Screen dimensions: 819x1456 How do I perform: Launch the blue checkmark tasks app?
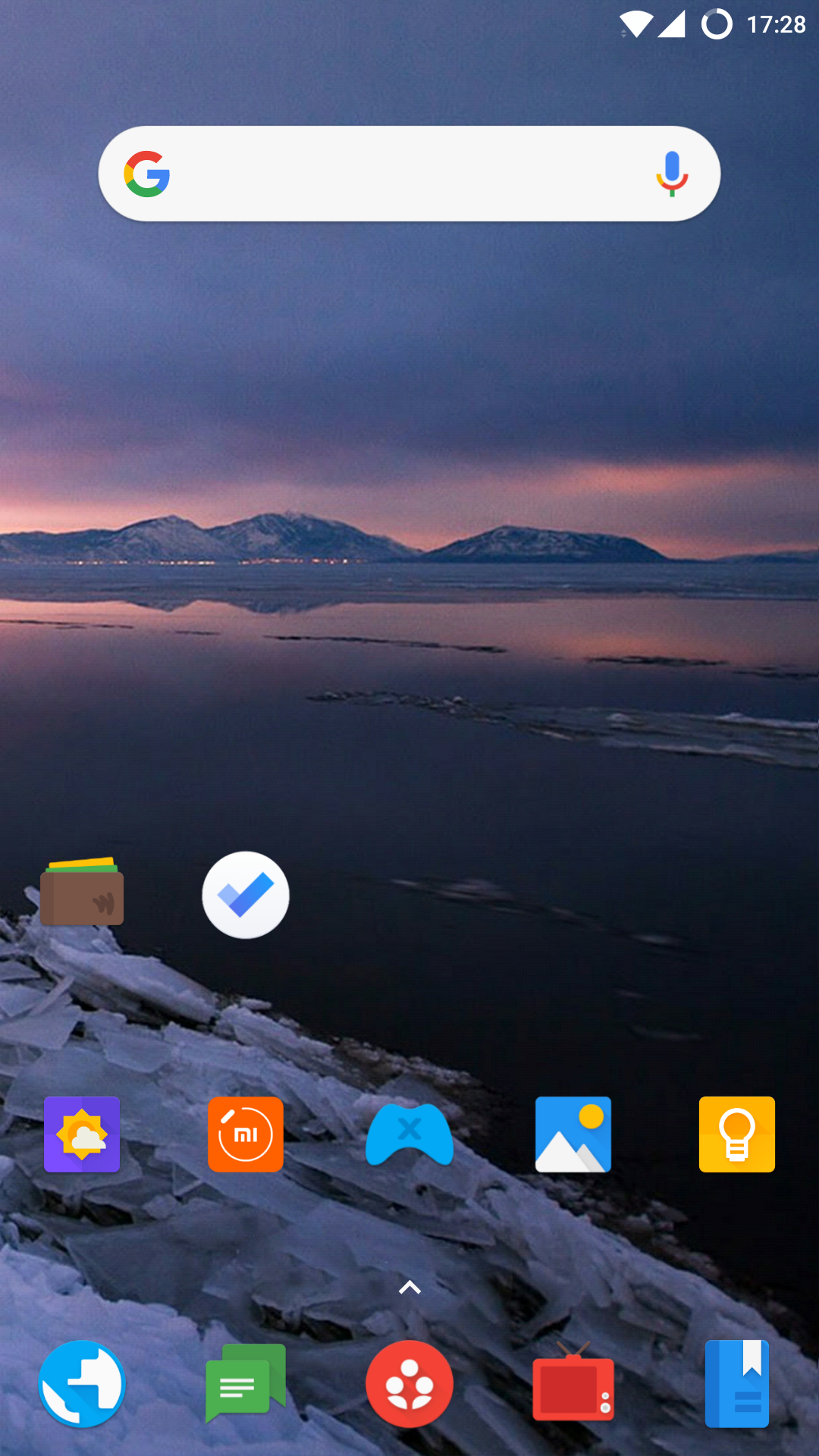click(246, 895)
